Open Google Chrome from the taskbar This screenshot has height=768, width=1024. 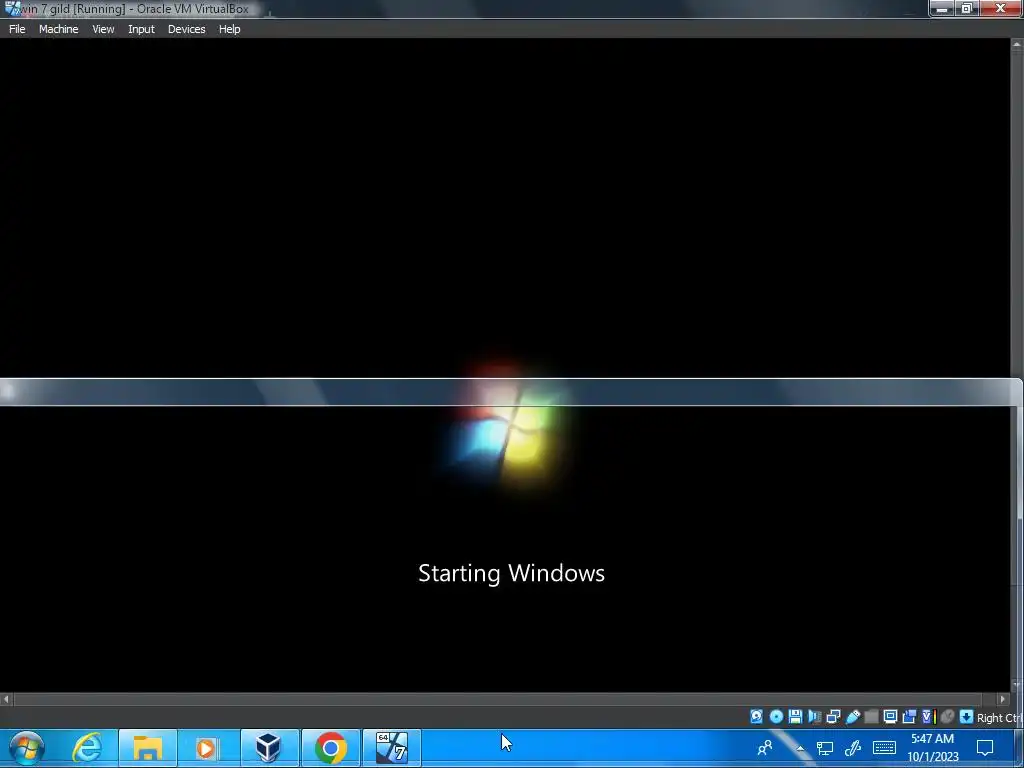(330, 748)
